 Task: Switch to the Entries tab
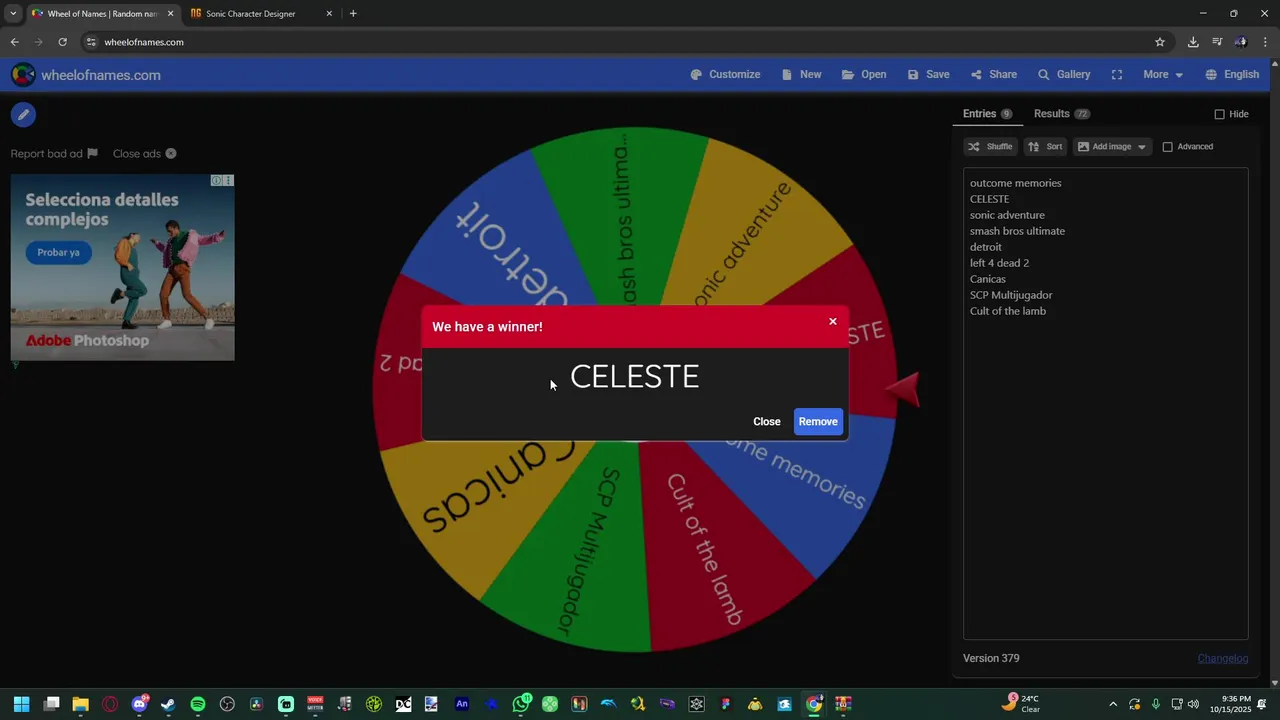[987, 114]
